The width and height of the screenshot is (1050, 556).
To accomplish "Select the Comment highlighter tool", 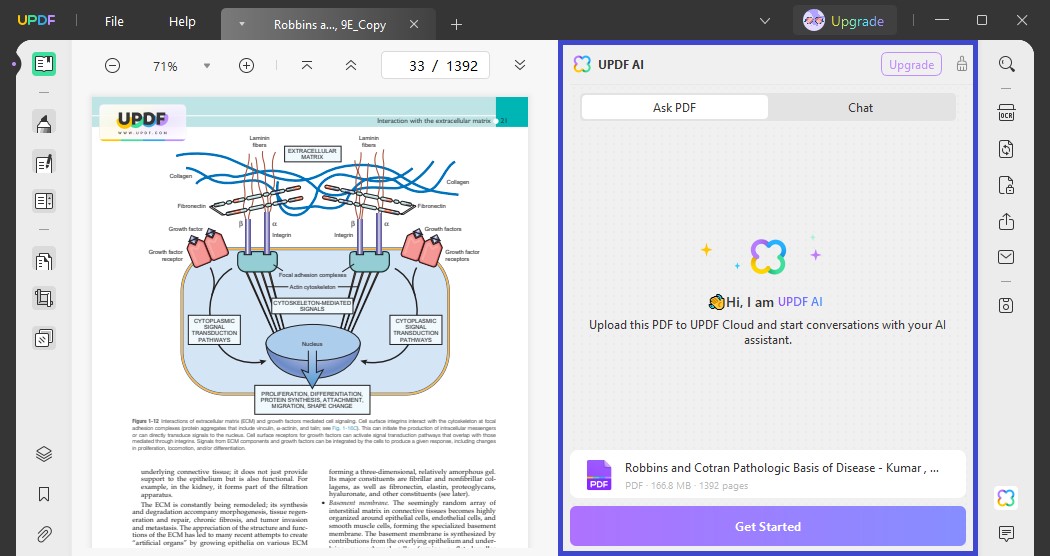I will tap(44, 124).
